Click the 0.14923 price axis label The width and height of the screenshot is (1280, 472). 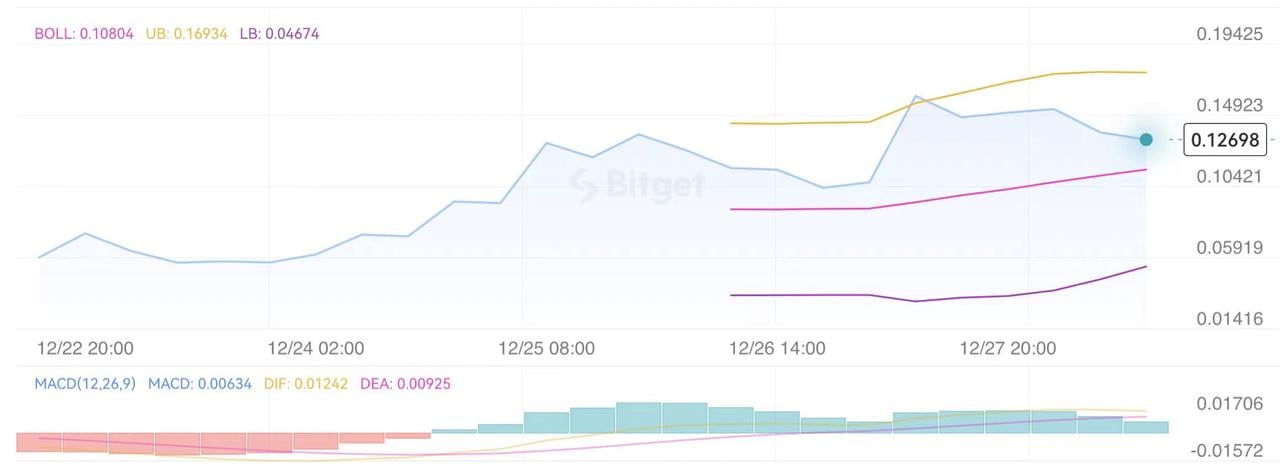coord(1229,105)
